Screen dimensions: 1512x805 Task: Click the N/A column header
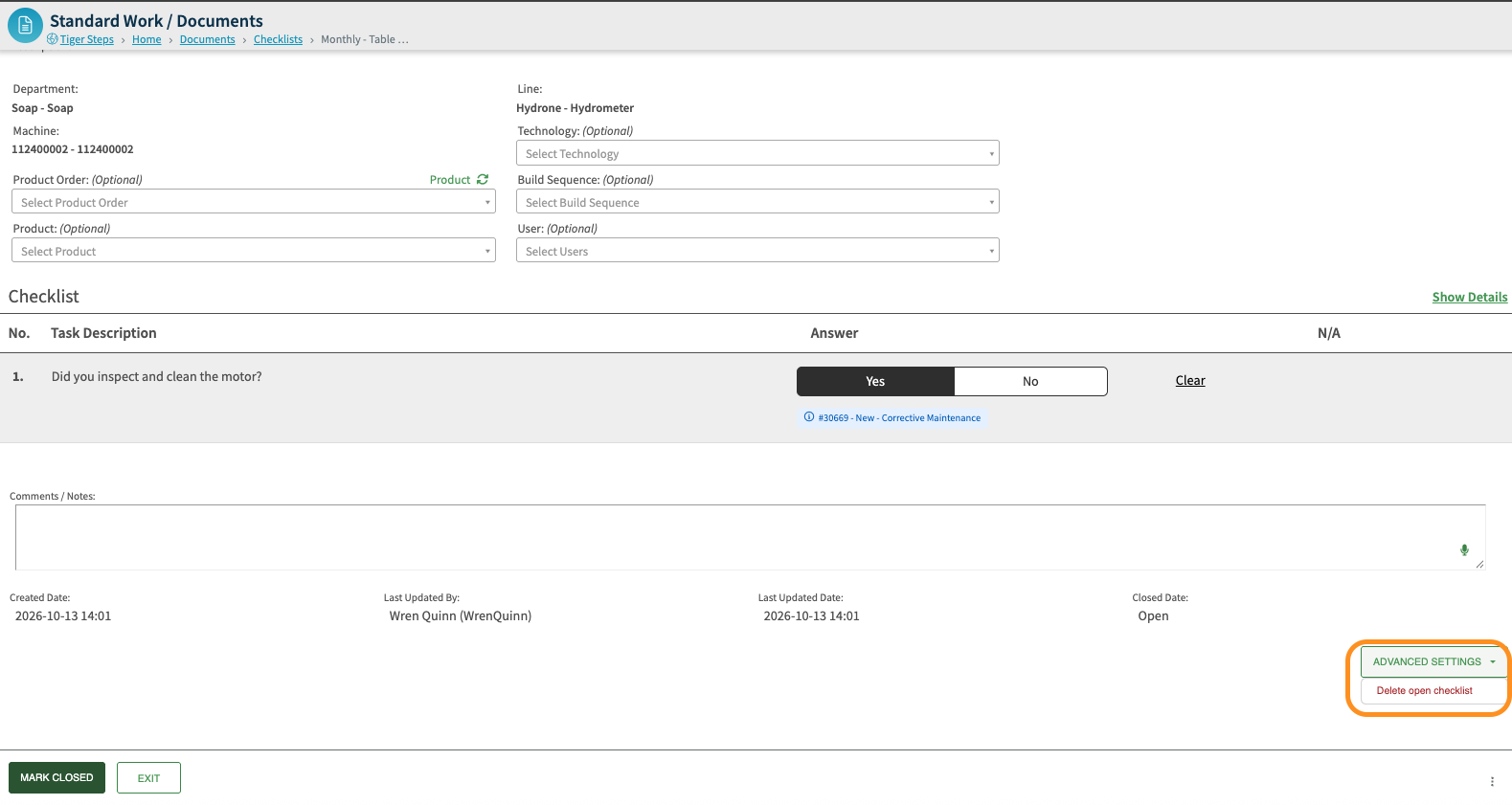pyautogui.click(x=1329, y=333)
